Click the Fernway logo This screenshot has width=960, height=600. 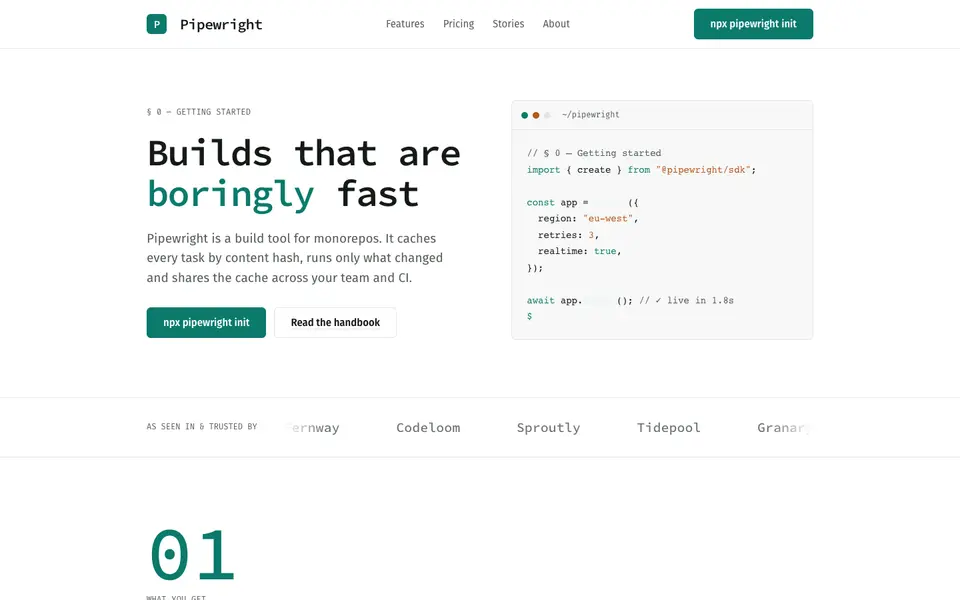(312, 427)
